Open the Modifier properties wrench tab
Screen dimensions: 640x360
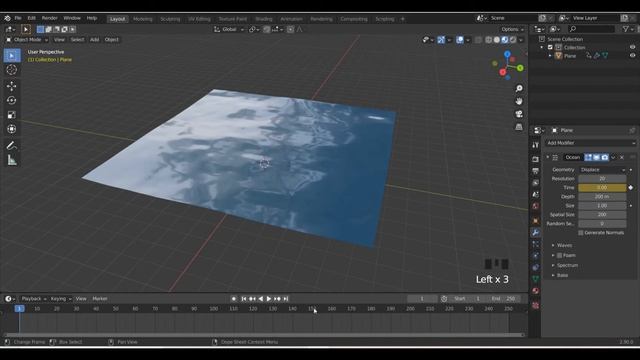click(x=536, y=233)
